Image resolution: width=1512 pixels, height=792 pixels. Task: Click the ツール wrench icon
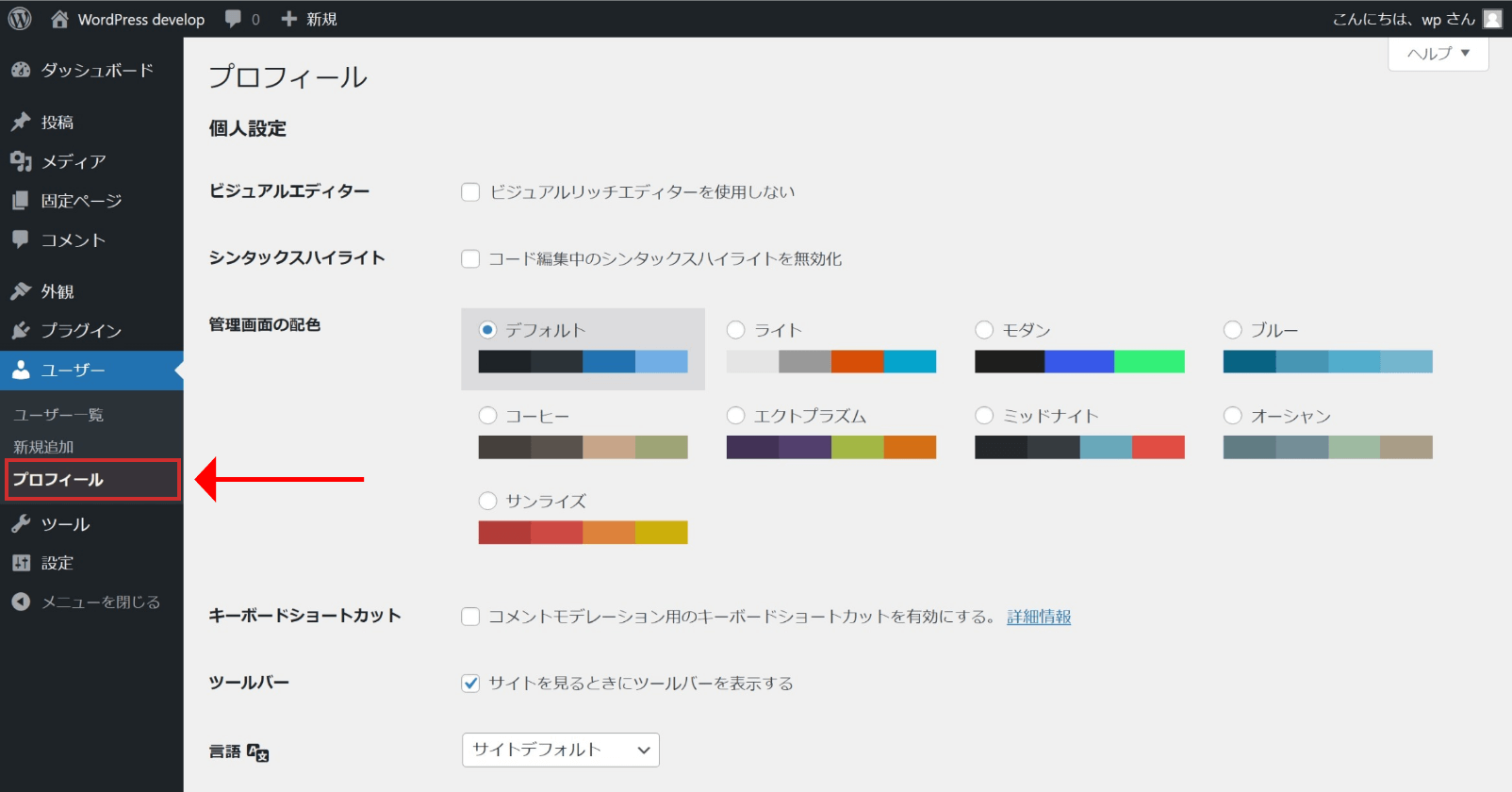(x=21, y=523)
